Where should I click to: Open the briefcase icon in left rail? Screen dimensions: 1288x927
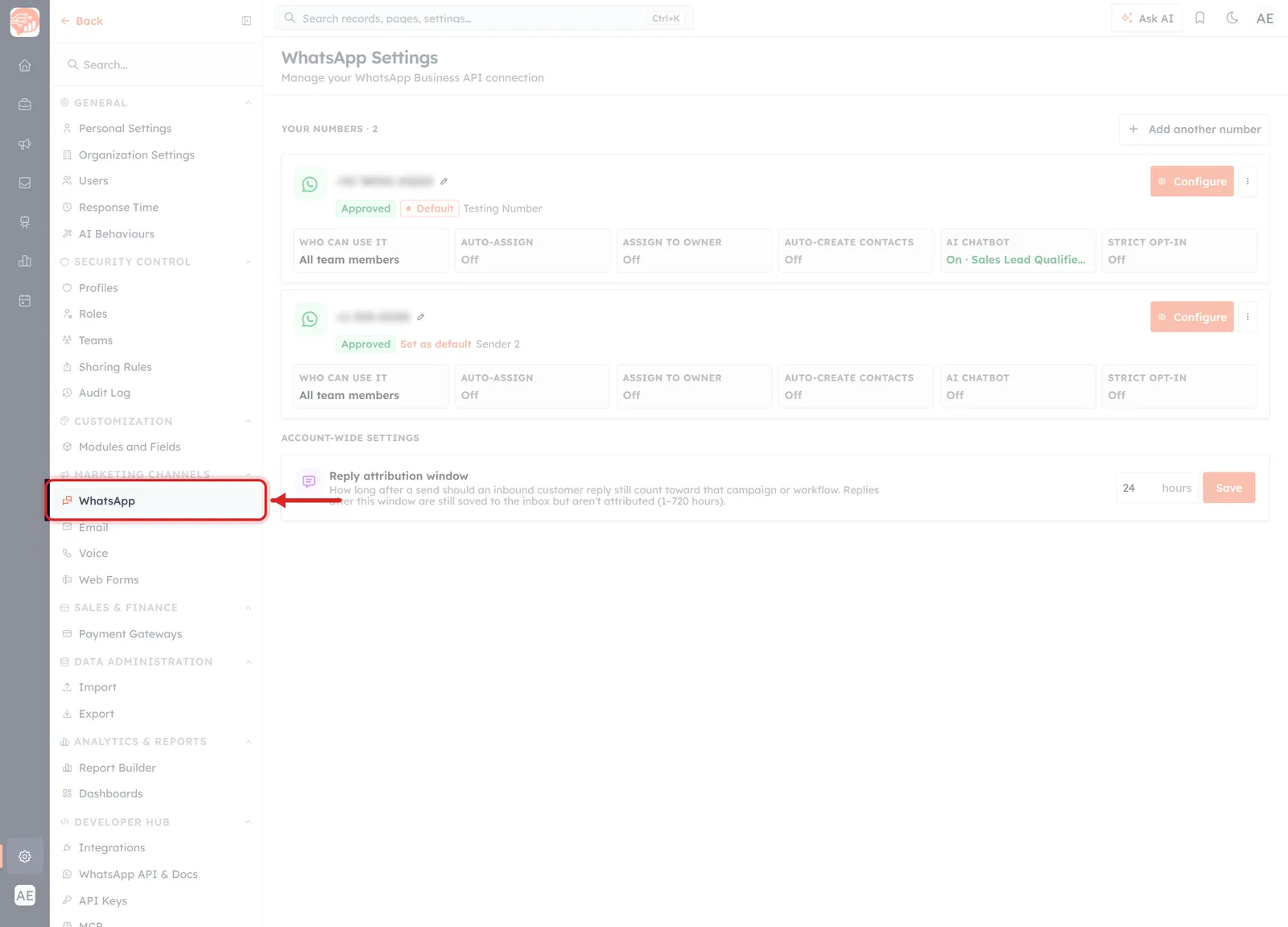(25, 105)
